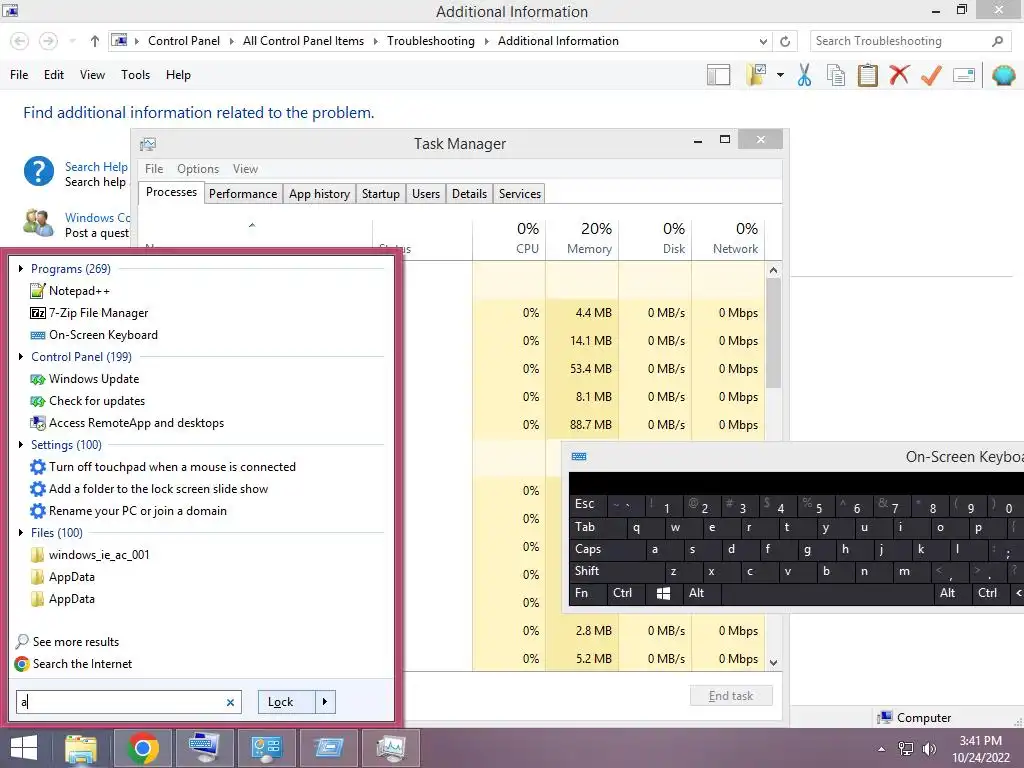Collapse the Files (100) group
Image resolution: width=1024 pixels, height=768 pixels.
click(21, 533)
